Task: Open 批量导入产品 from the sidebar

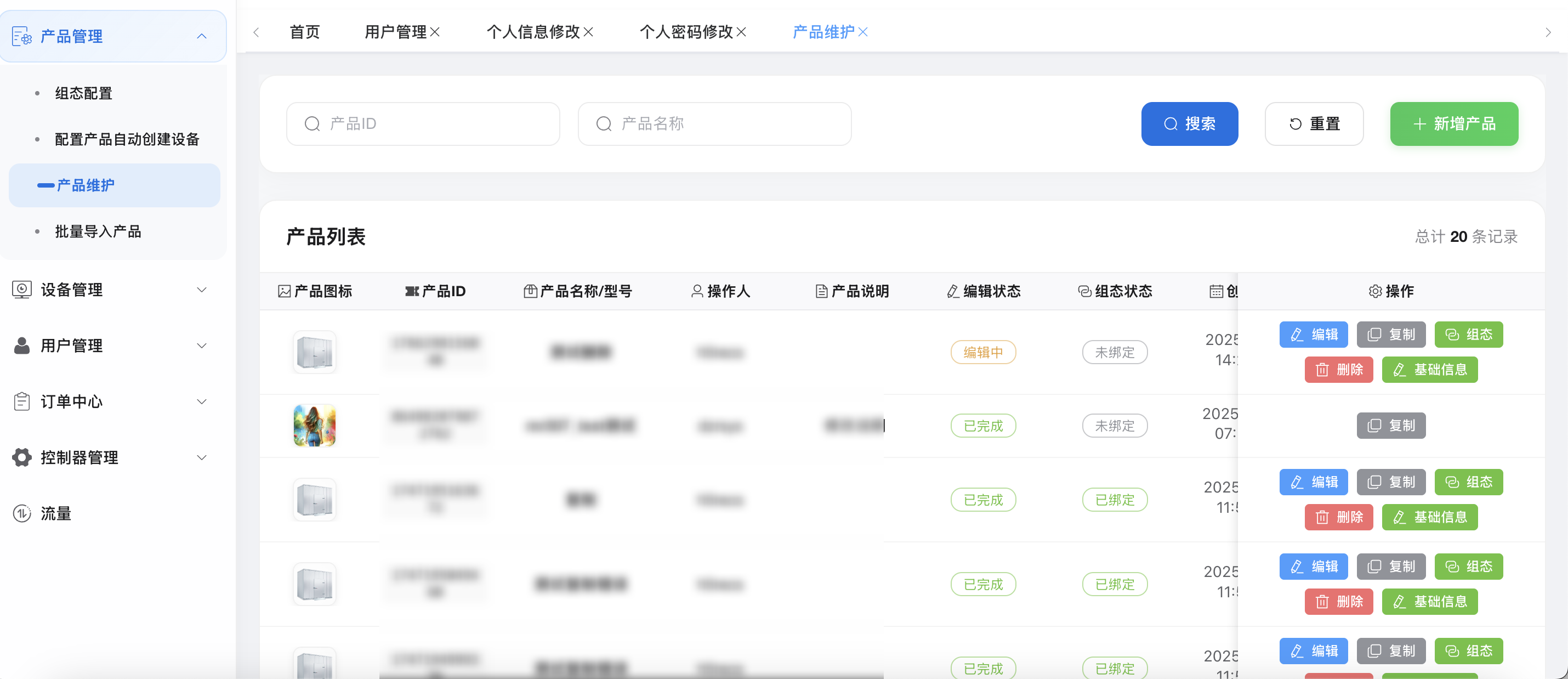Action: coord(99,231)
